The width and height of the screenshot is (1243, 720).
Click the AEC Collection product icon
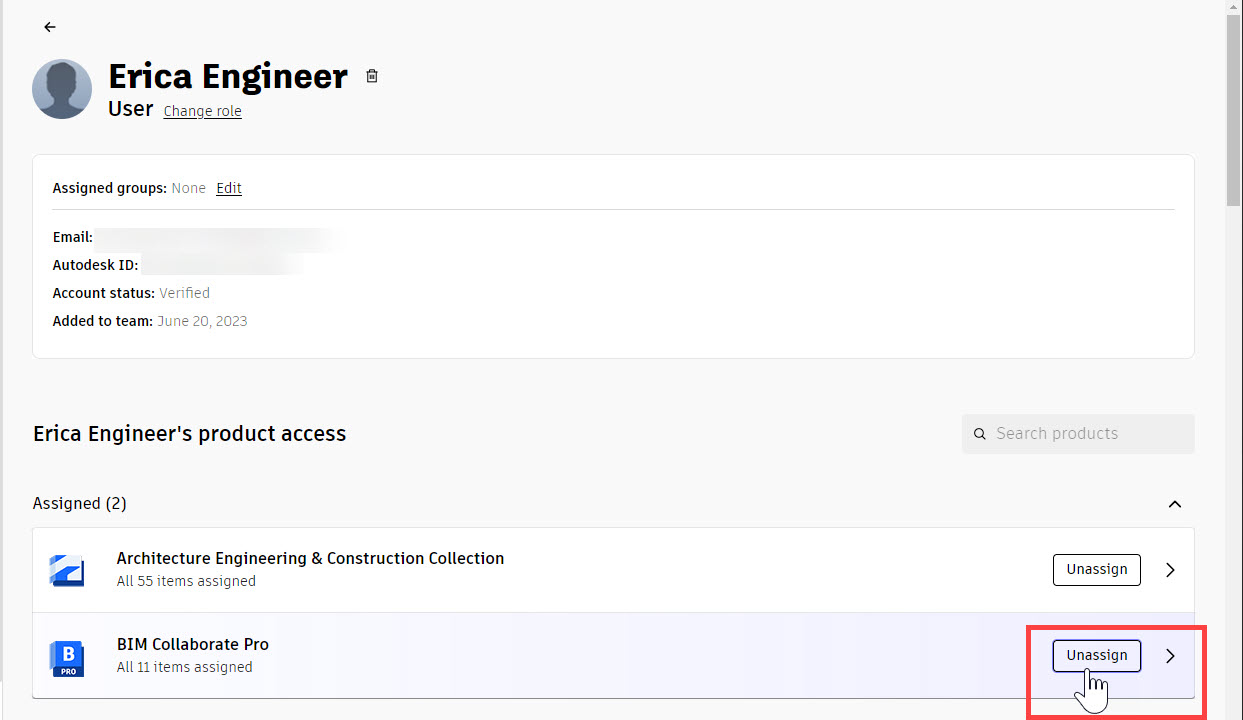tap(67, 570)
